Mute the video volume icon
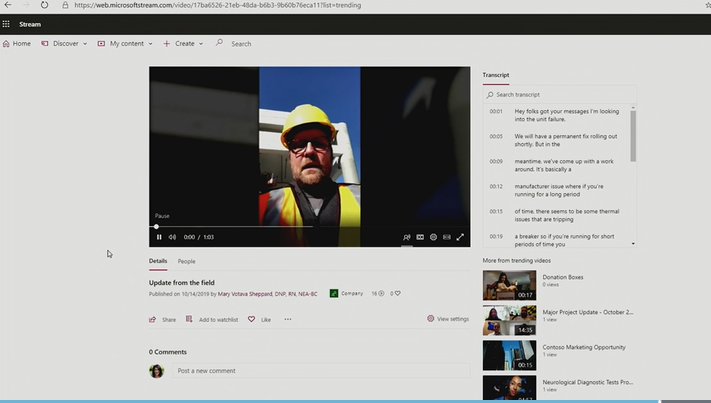 click(172, 237)
